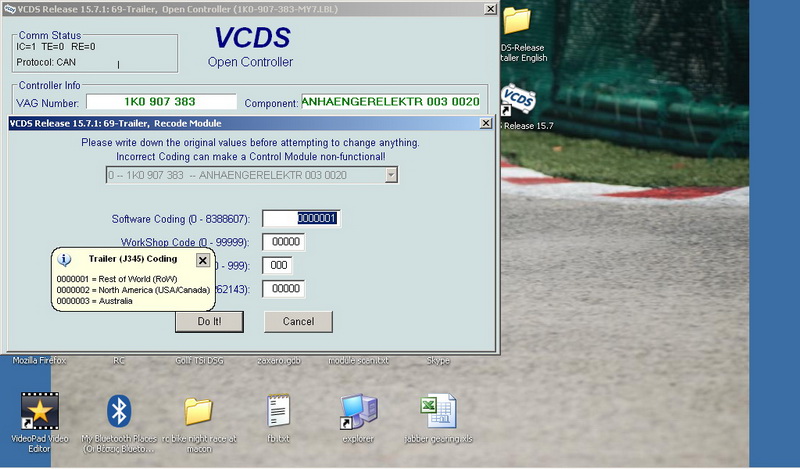Open the fb.txt text file icon
800x469 pixels.
coord(279,411)
